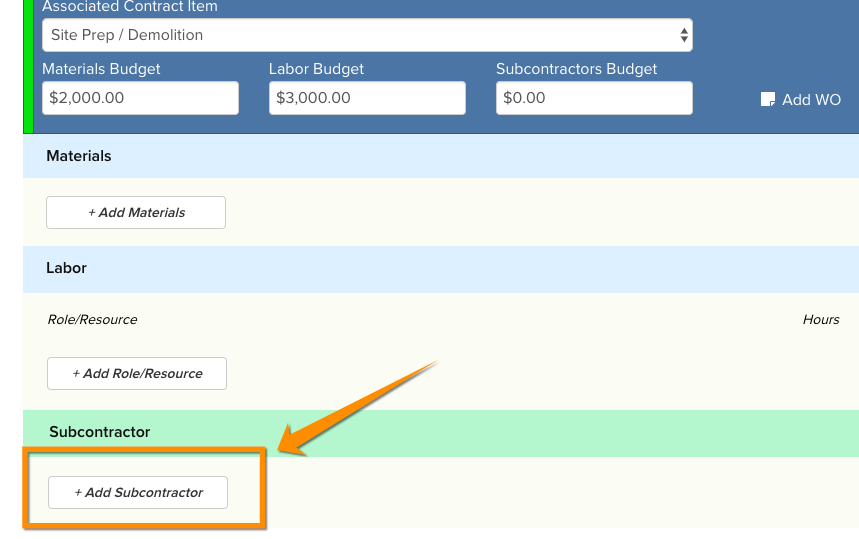The image size is (859, 539).
Task: Click the Hours column heading
Action: (821, 319)
